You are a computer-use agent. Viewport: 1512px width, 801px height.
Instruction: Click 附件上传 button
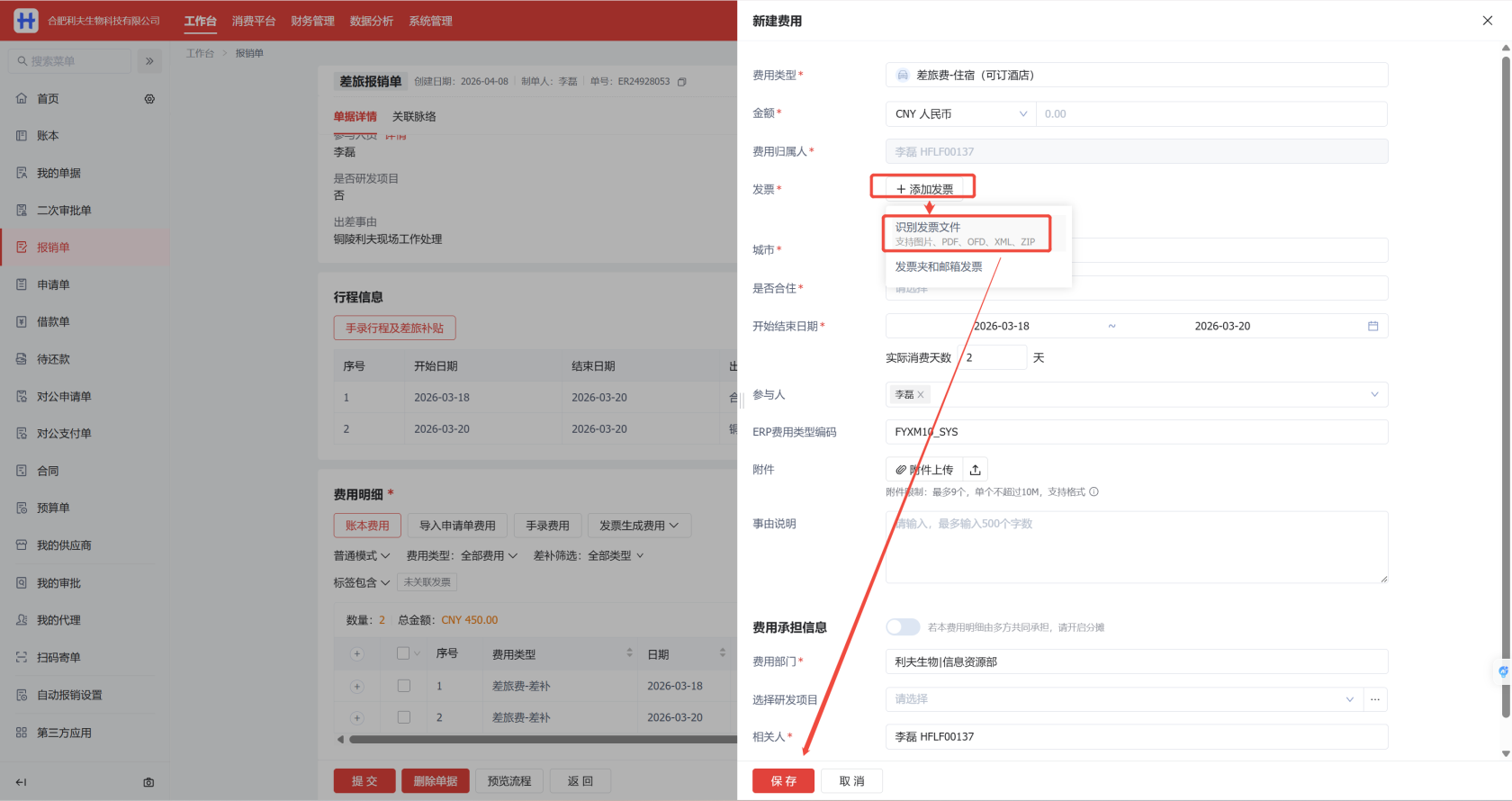click(x=924, y=470)
